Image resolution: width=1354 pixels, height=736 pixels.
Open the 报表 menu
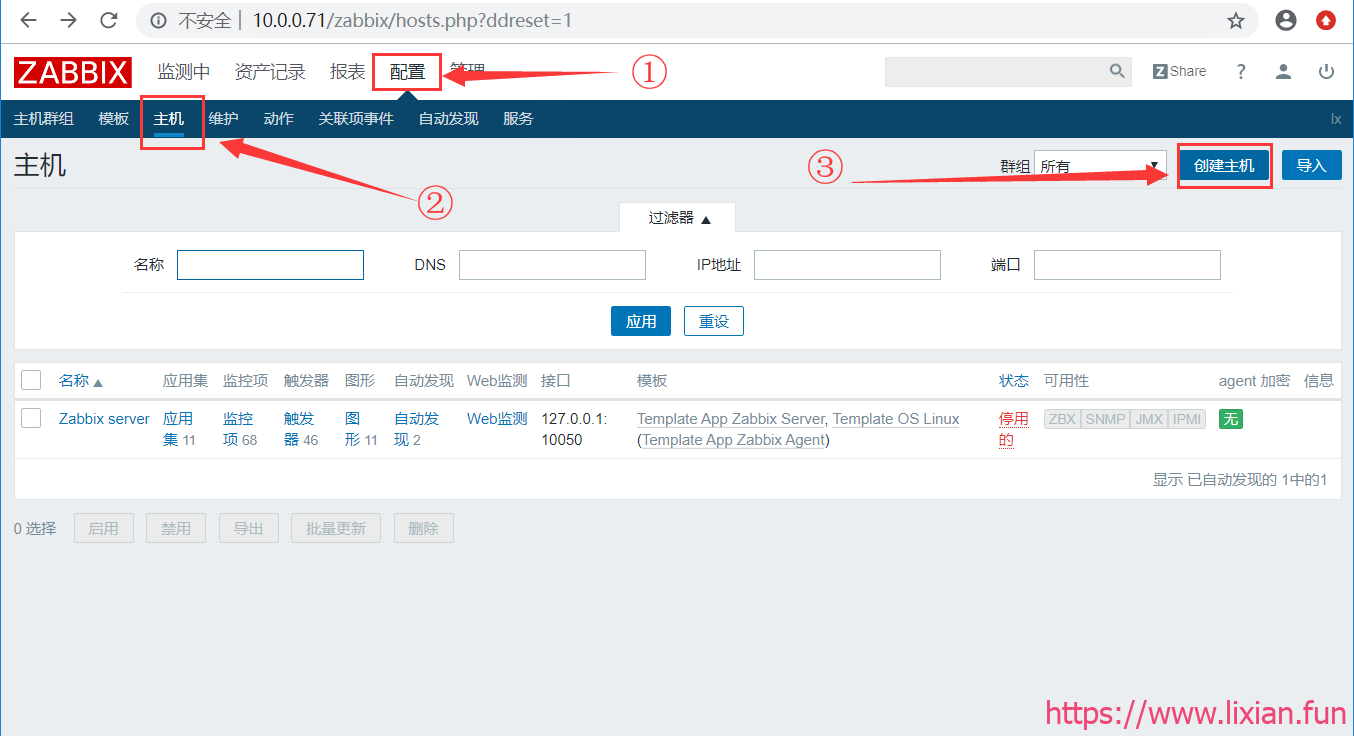pyautogui.click(x=348, y=72)
